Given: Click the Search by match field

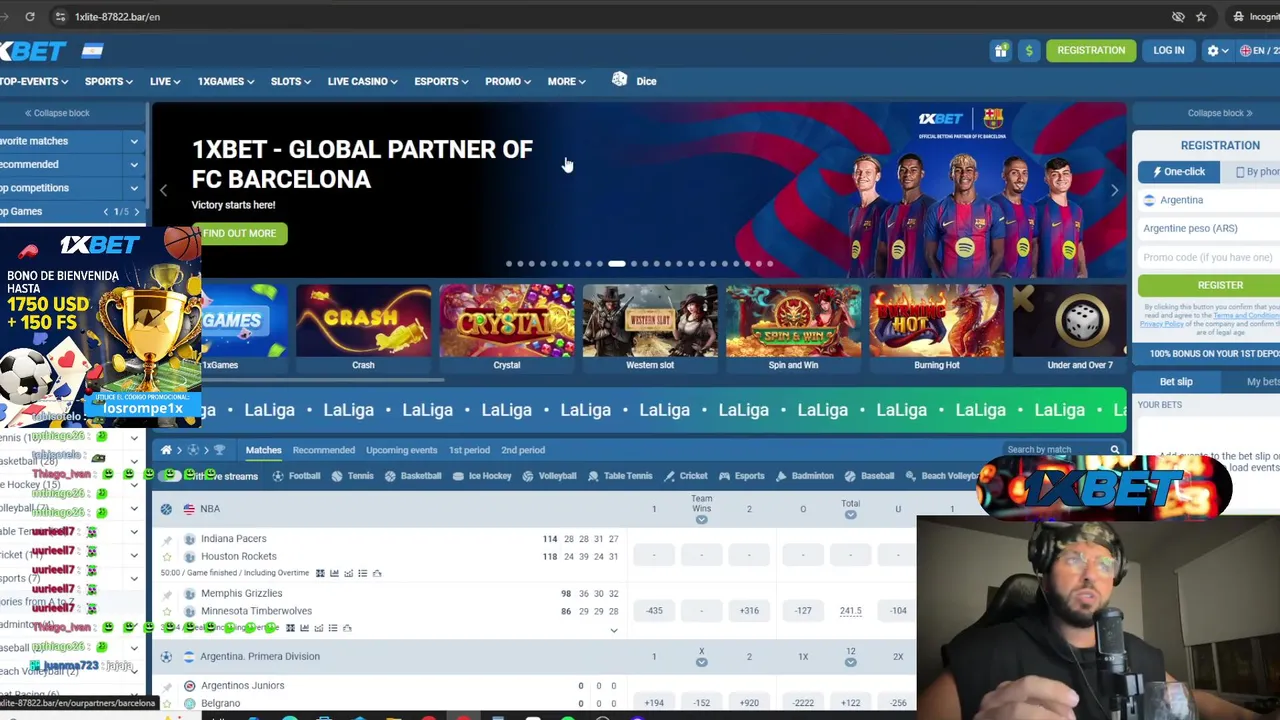Looking at the screenshot, I should click(1054, 450).
